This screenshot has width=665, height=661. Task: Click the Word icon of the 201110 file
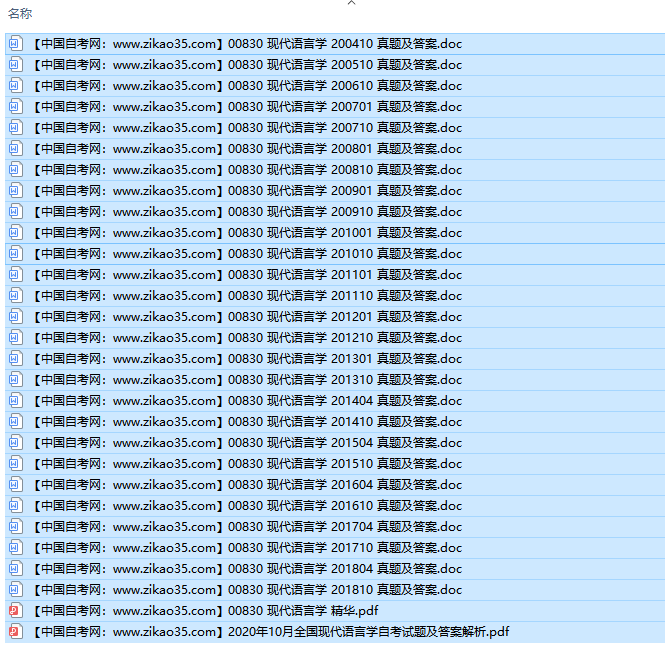tap(16, 296)
